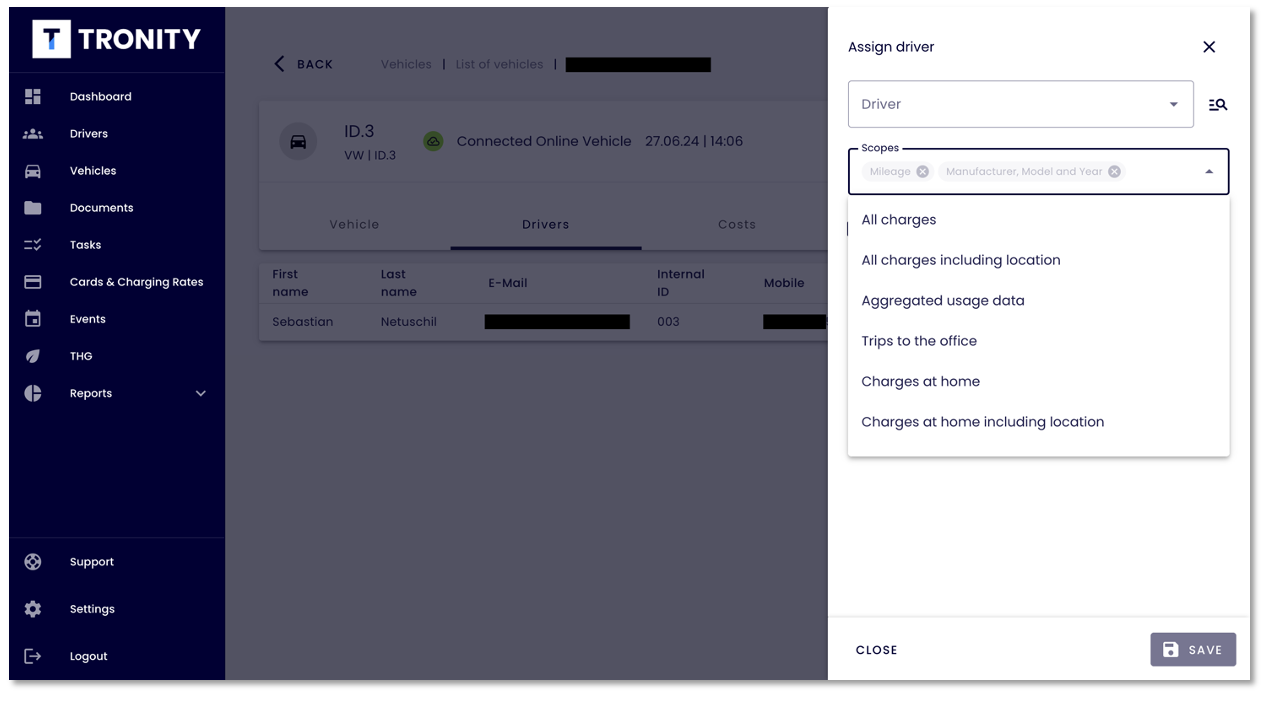Click the Cards & Charging Rates card icon

click(x=33, y=282)
